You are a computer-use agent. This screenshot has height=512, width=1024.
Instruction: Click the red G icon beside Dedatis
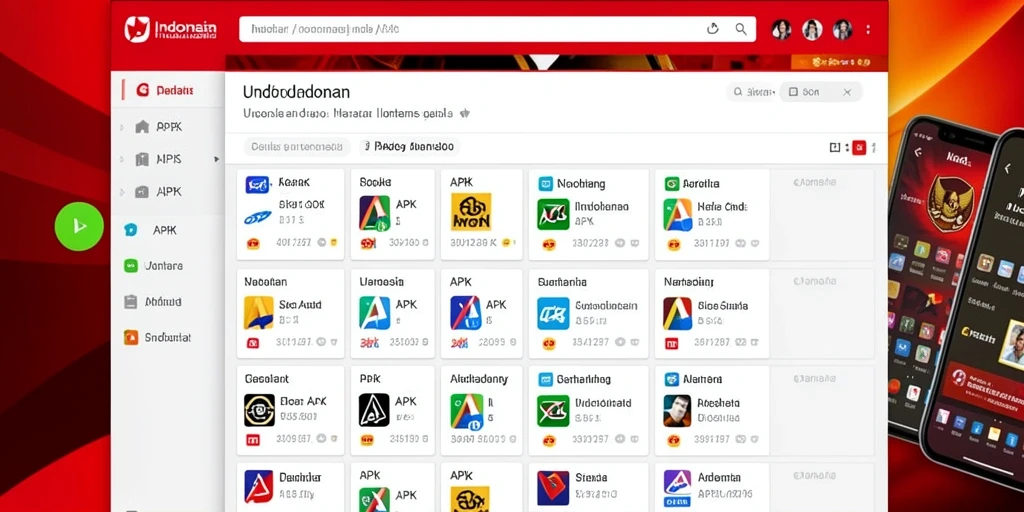tap(142, 90)
